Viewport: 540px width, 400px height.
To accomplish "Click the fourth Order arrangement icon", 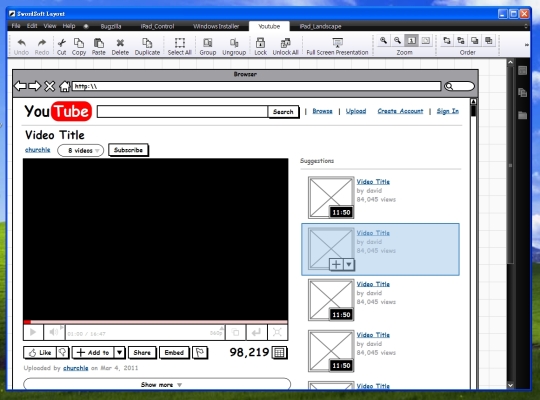I will pyautogui.click(x=488, y=41).
